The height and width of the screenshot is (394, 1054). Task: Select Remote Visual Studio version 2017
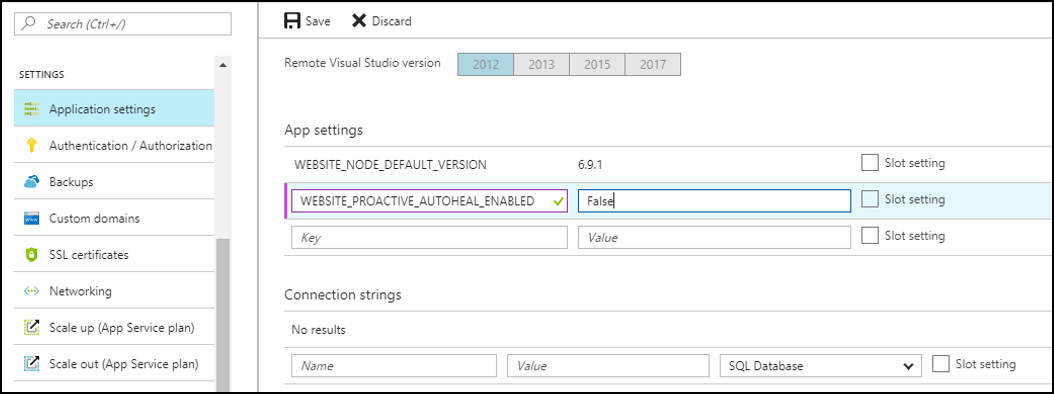653,65
